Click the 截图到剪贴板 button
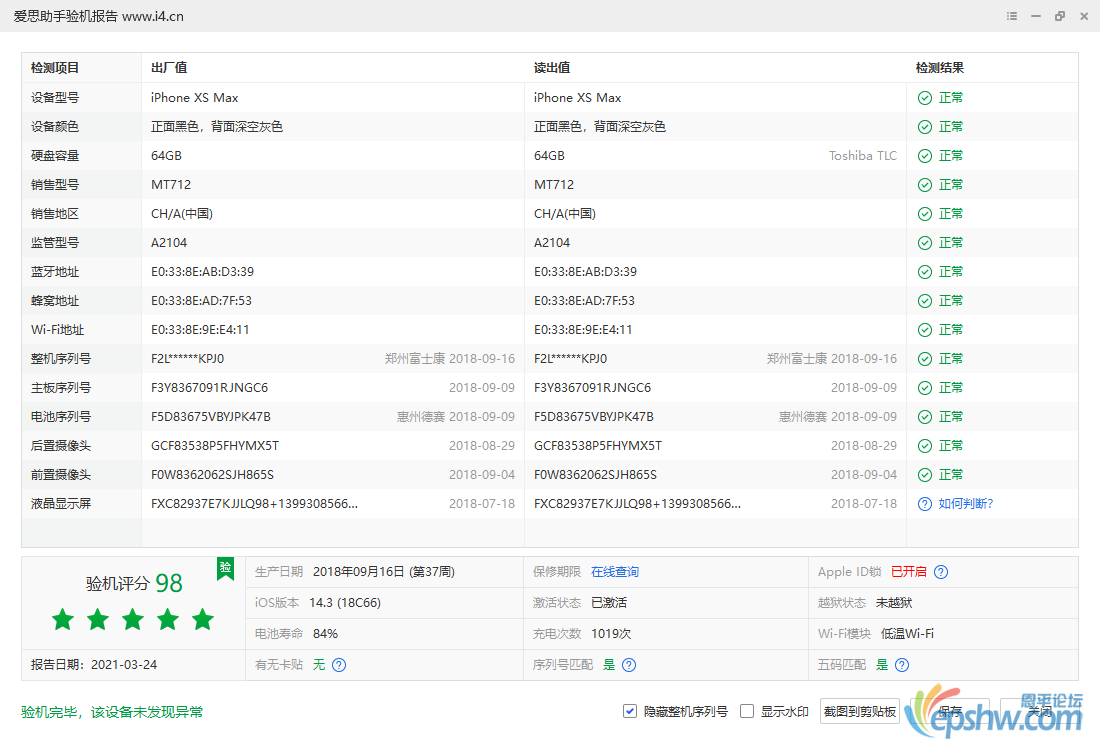The width and height of the screenshot is (1100, 749). [x=859, y=712]
